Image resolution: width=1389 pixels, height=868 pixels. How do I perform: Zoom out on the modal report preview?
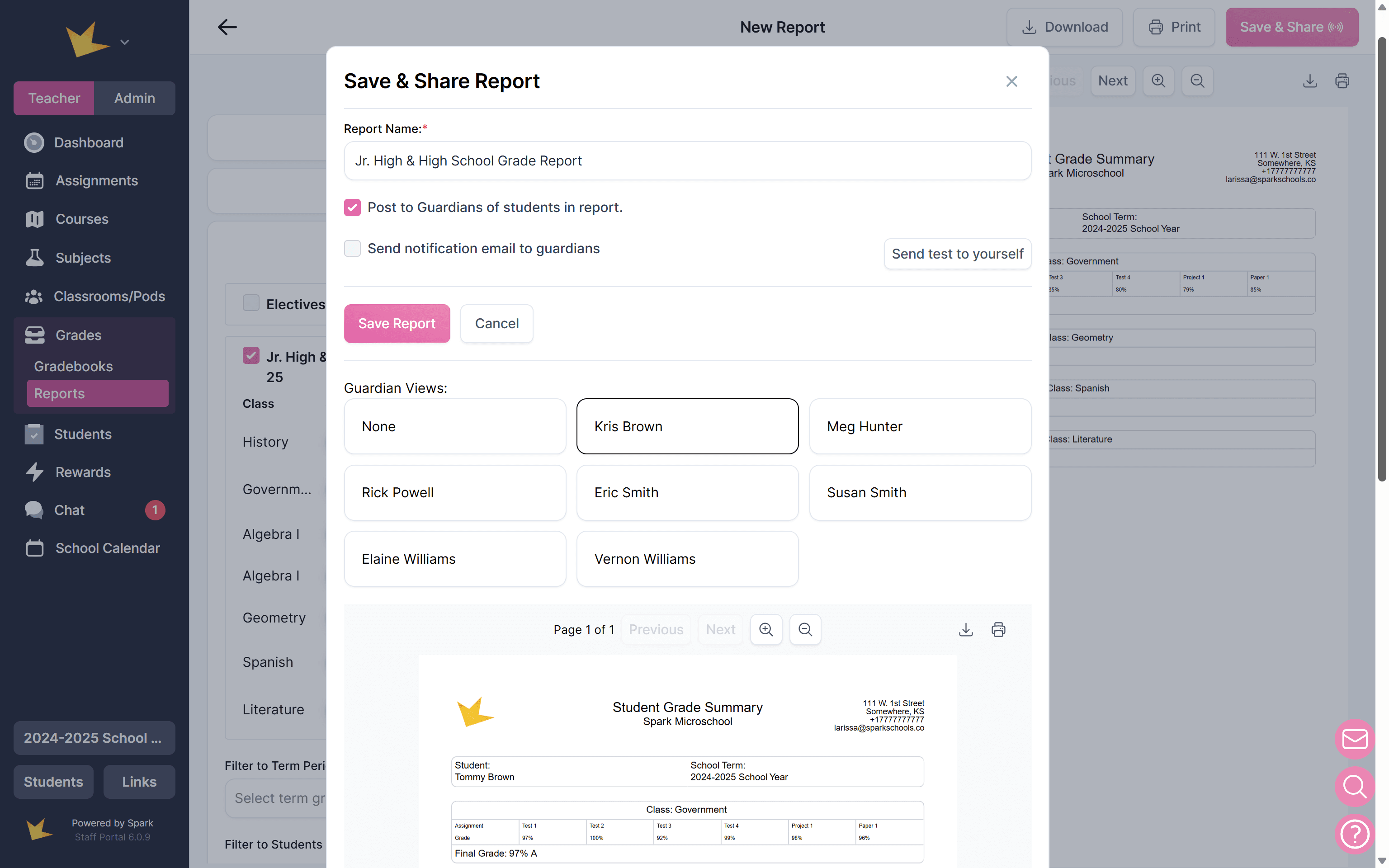805,629
